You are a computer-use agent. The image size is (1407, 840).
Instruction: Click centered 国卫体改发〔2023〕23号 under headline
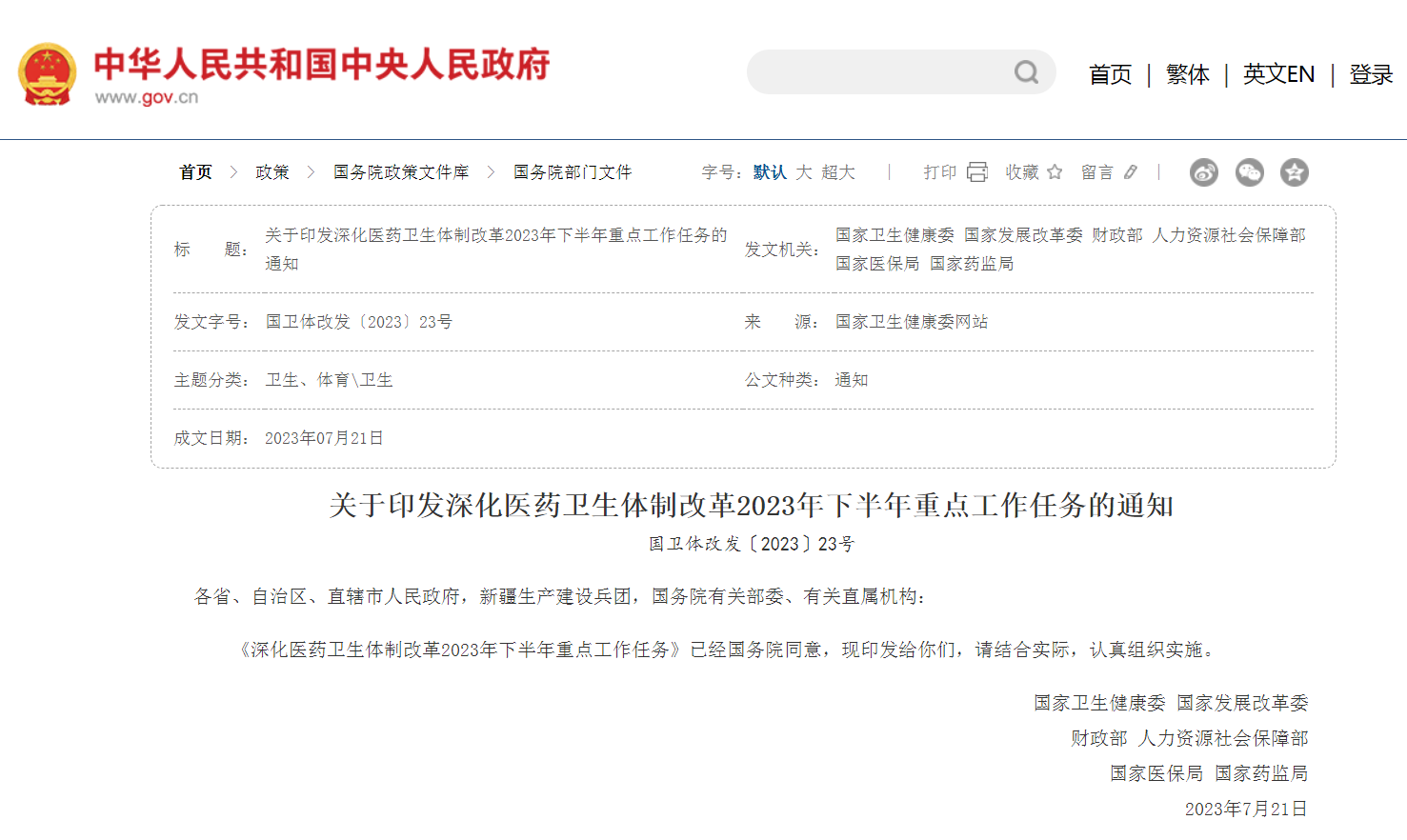coord(752,544)
